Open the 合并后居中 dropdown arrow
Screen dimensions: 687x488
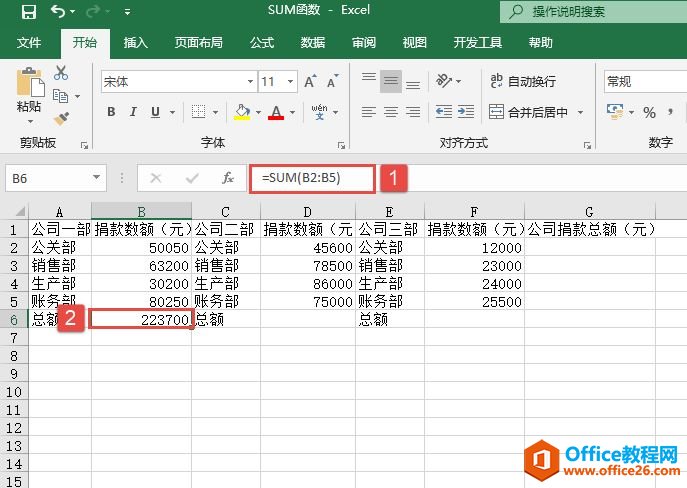click(x=580, y=113)
